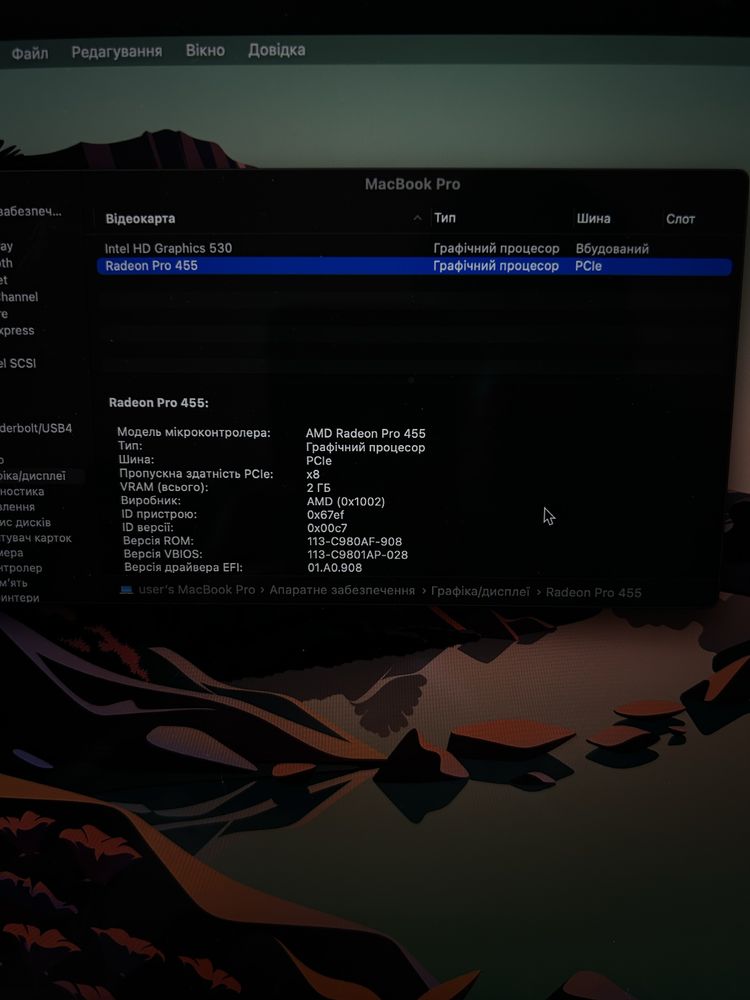Click the laptop icon in path bar

coord(126,589)
